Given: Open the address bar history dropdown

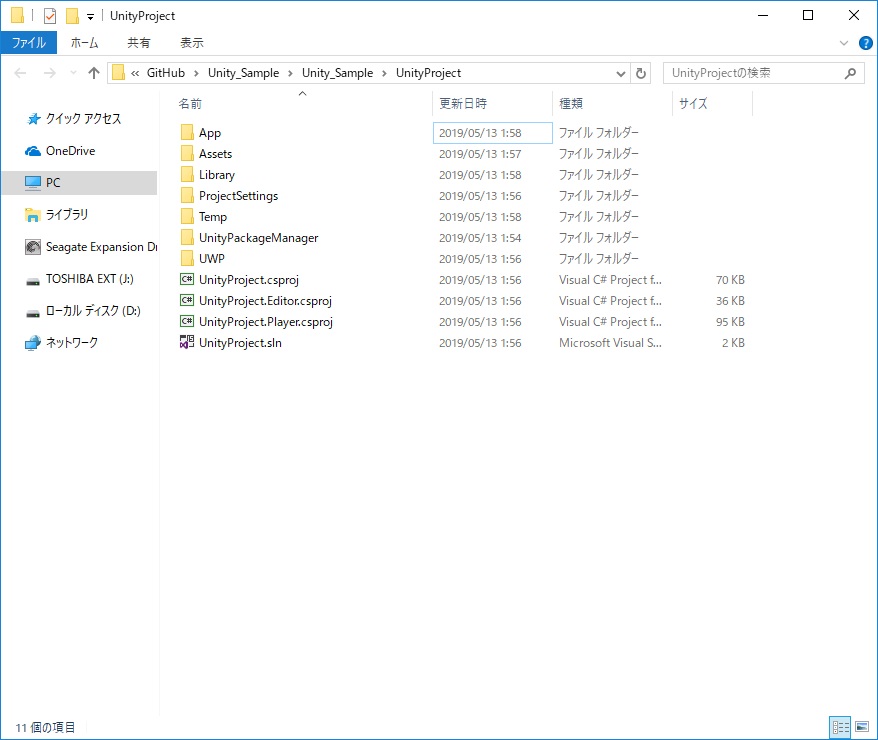Looking at the screenshot, I should pos(620,73).
